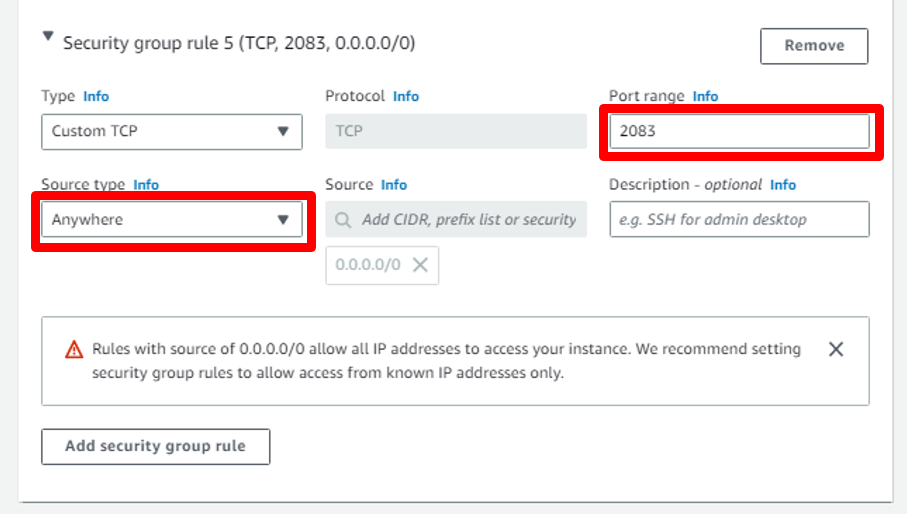Click the magnifier icon in Source field
Screen dimensions: 907x514
pos(344,219)
